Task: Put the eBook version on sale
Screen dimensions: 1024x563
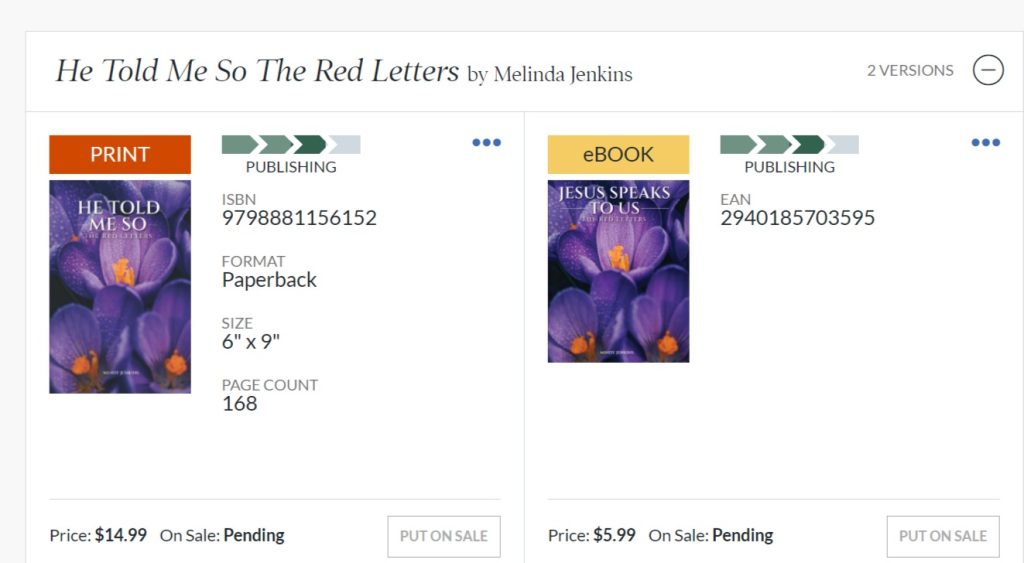Action: click(x=942, y=536)
